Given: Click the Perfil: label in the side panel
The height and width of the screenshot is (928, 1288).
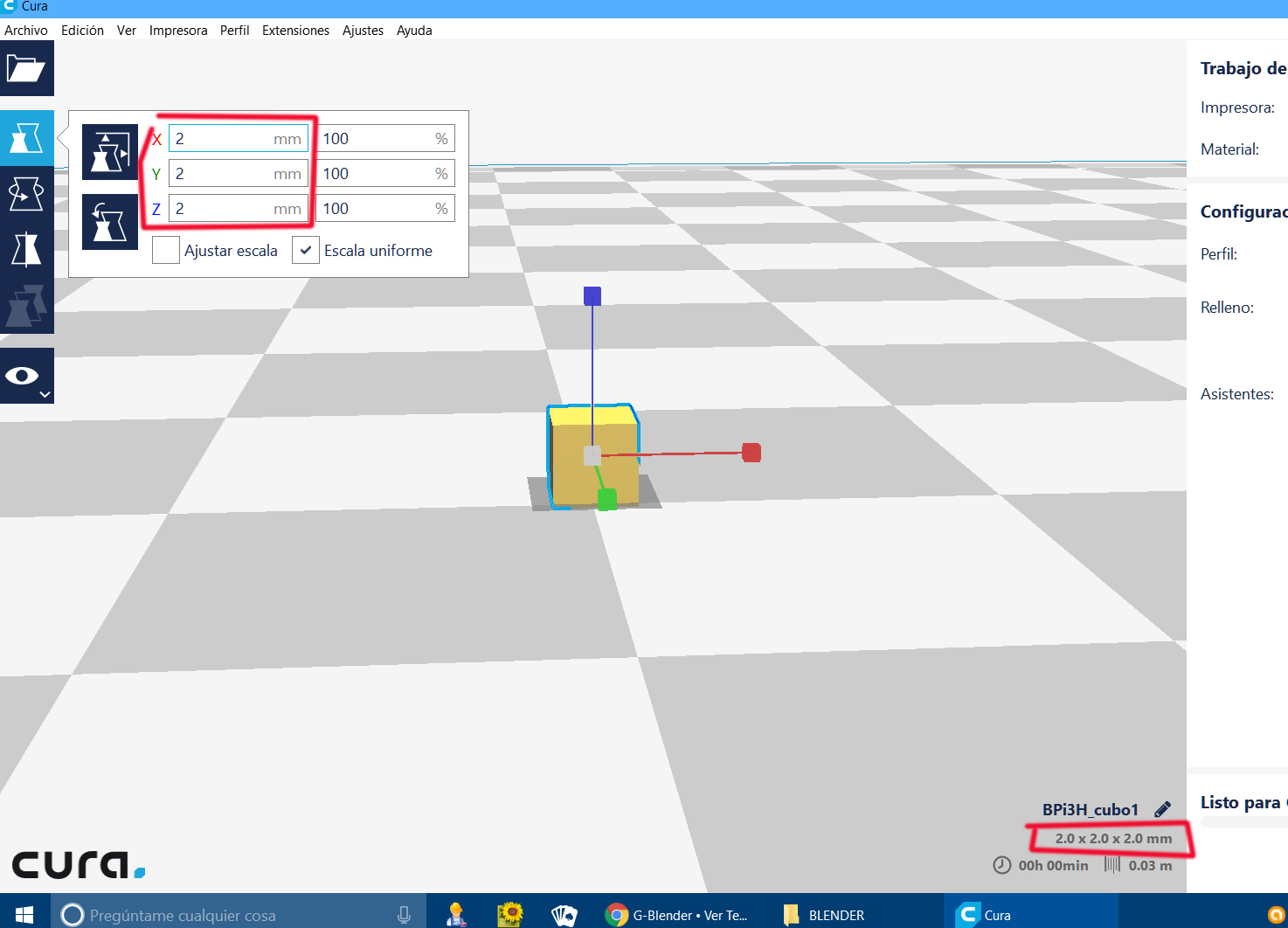Looking at the screenshot, I should [x=1219, y=254].
